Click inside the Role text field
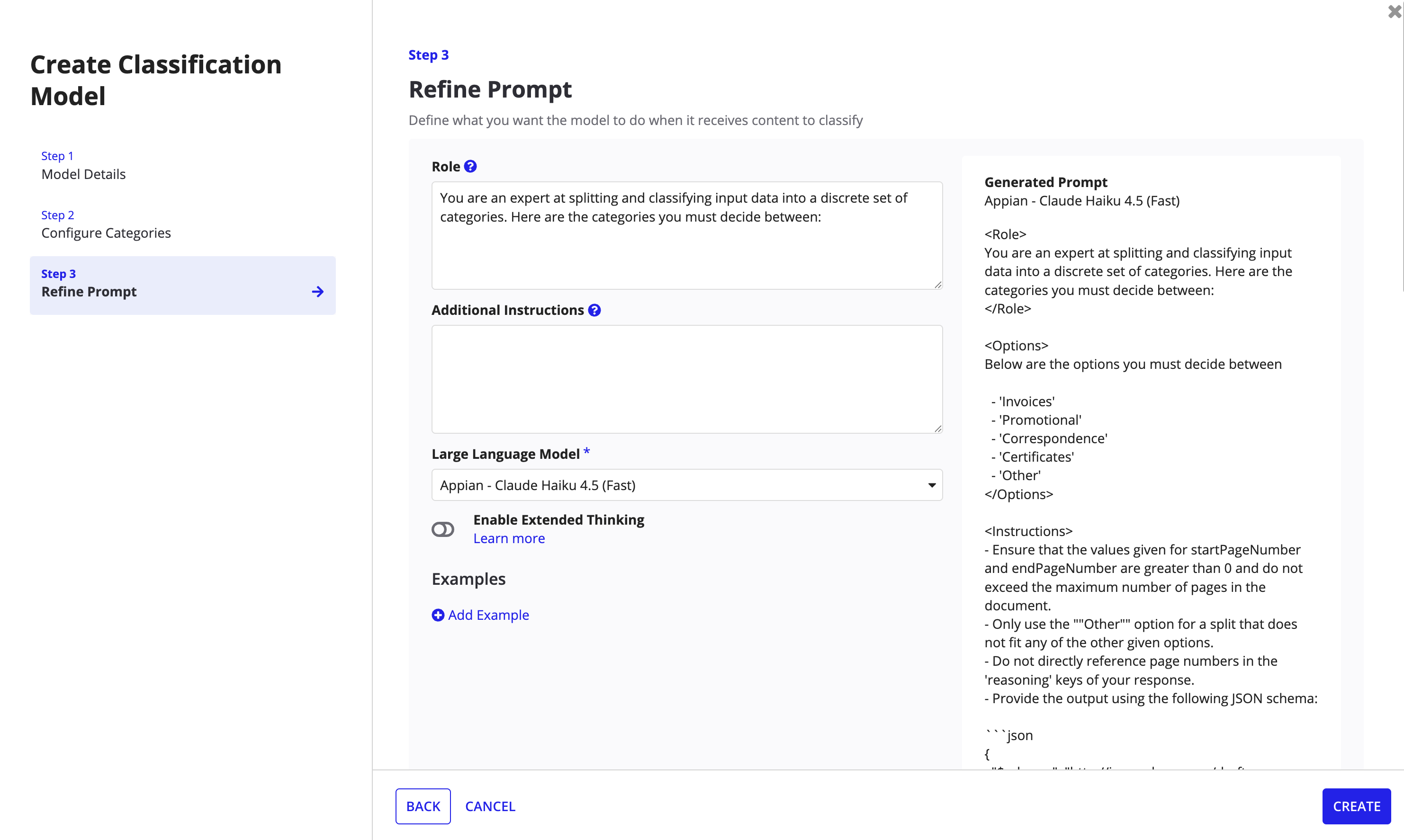The image size is (1404, 840). point(687,235)
